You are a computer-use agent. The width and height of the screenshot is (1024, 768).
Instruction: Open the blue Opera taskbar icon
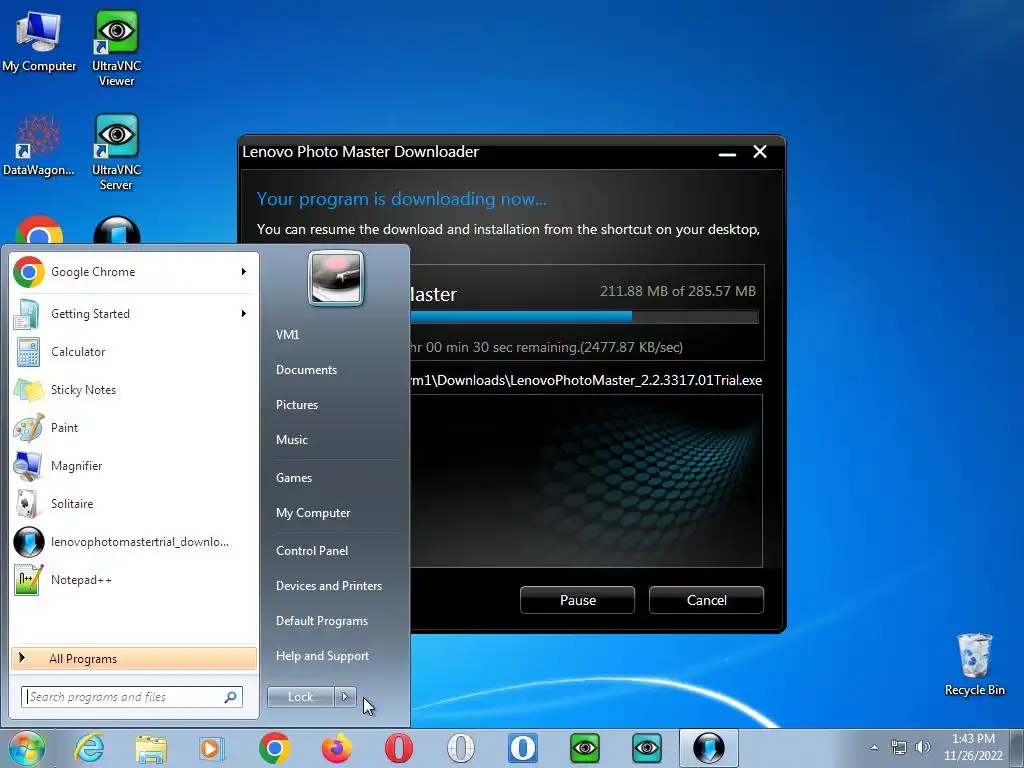(x=522, y=748)
